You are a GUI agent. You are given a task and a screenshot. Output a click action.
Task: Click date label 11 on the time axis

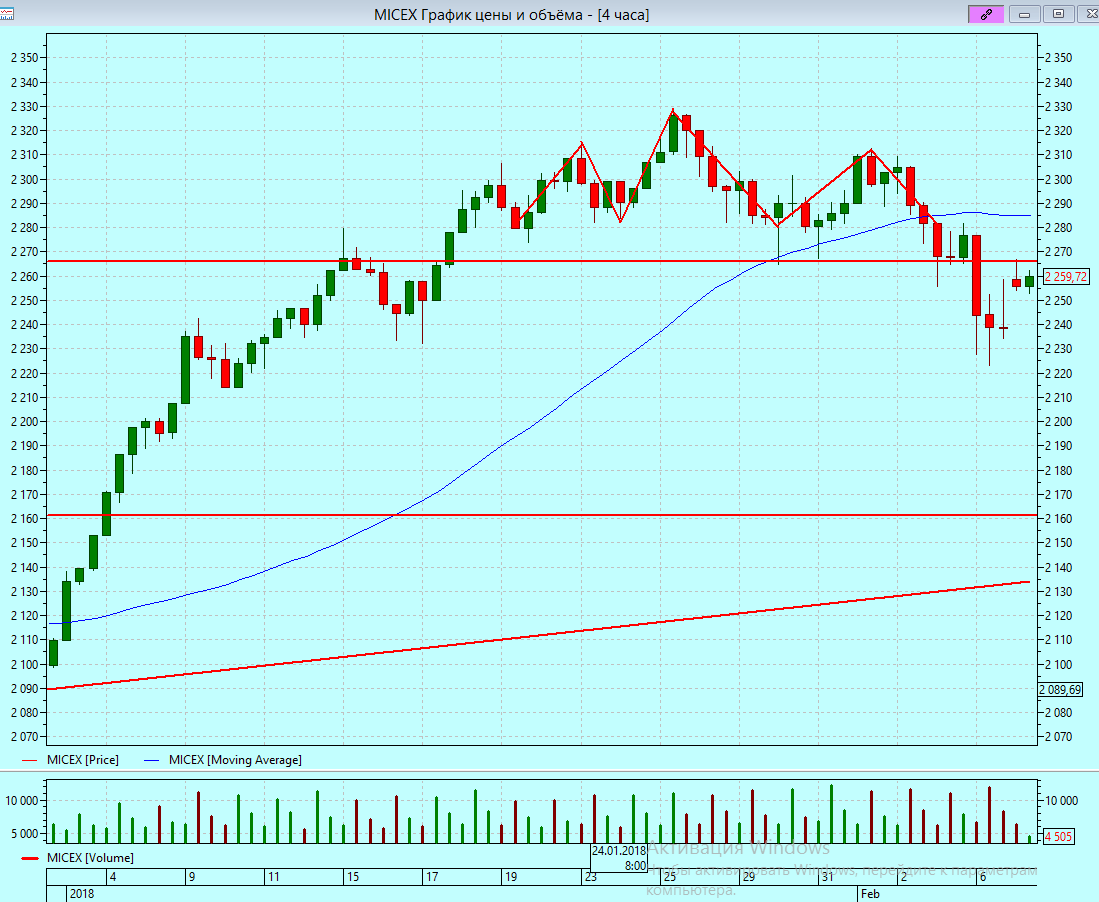click(x=273, y=877)
